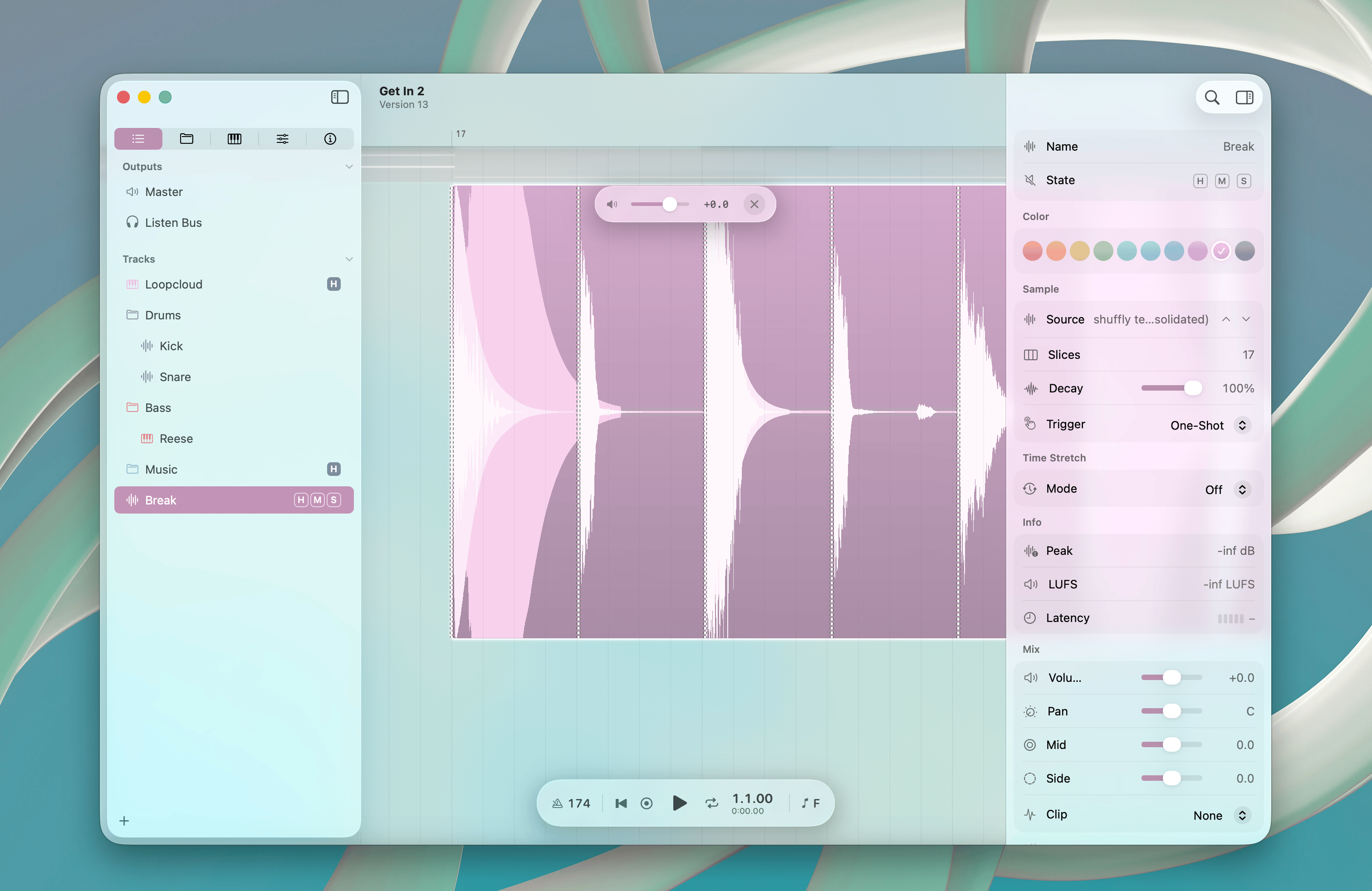This screenshot has height=891, width=1372.
Task: Click the speaker icon in volume popup
Action: tap(612, 204)
